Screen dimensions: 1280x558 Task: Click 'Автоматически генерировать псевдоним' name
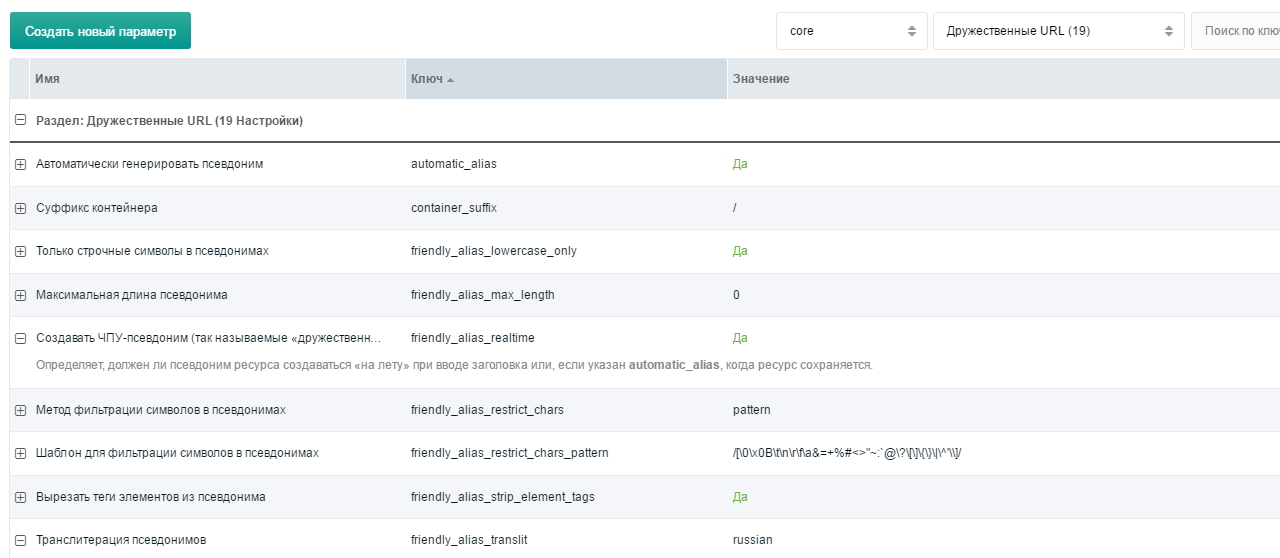pos(150,164)
